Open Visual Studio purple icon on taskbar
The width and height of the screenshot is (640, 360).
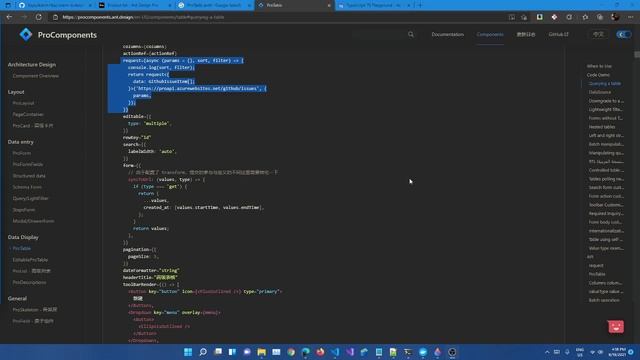click(x=350, y=352)
